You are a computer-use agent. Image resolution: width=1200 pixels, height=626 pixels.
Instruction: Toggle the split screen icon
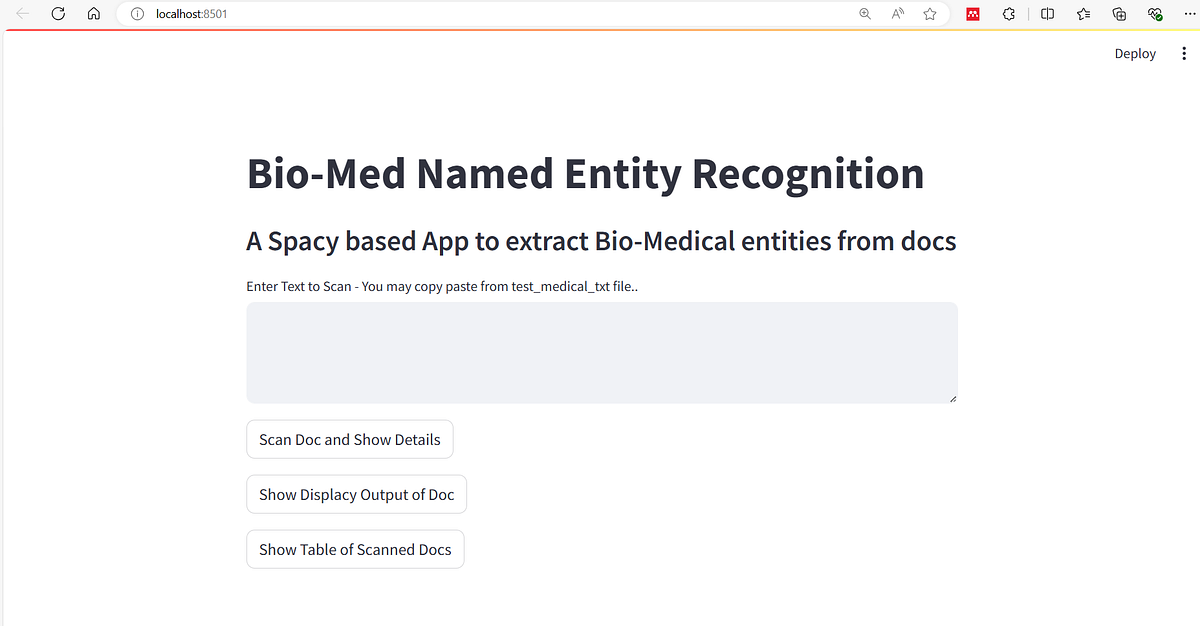pyautogui.click(x=1047, y=14)
